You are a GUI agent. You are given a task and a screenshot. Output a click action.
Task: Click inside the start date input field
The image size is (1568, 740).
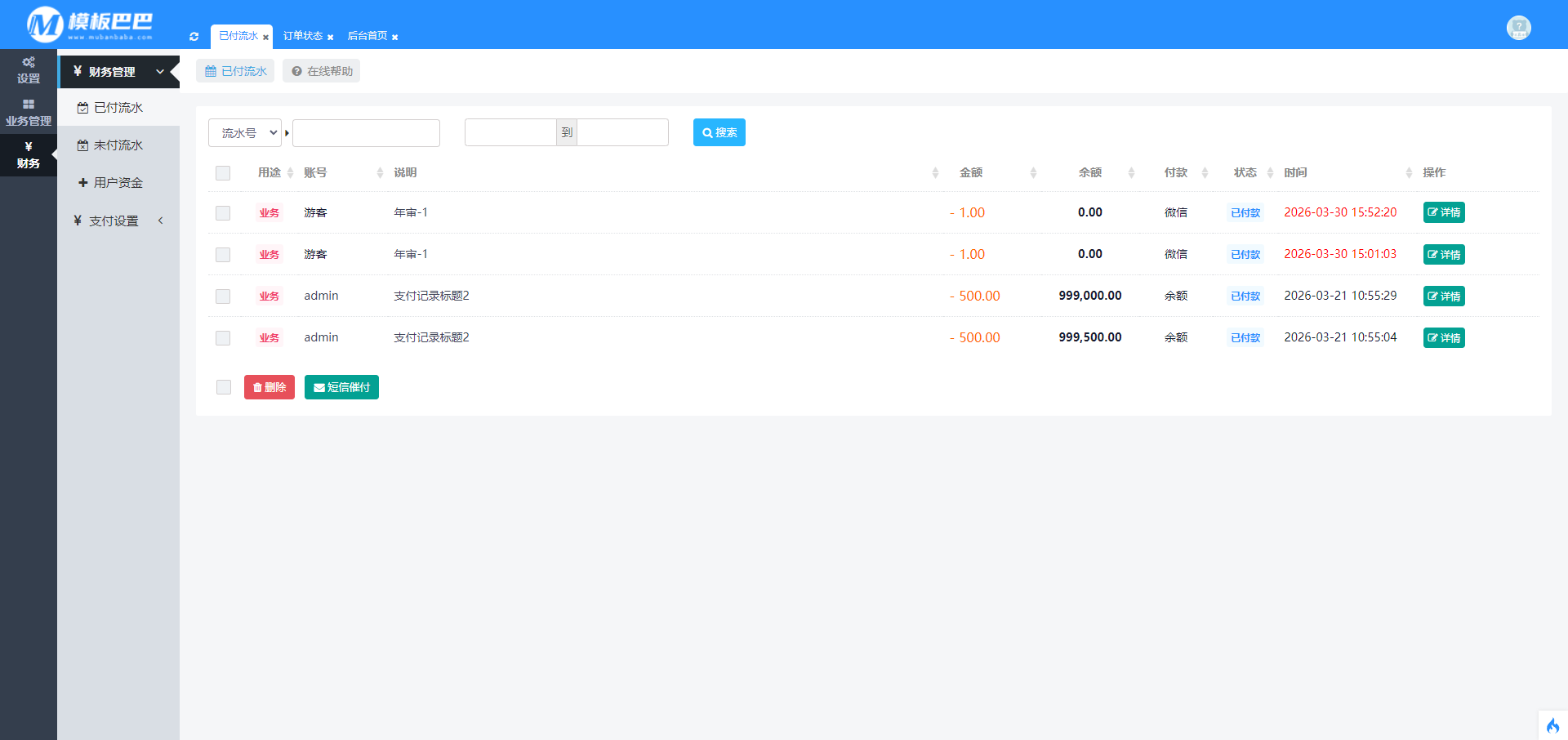(x=510, y=132)
